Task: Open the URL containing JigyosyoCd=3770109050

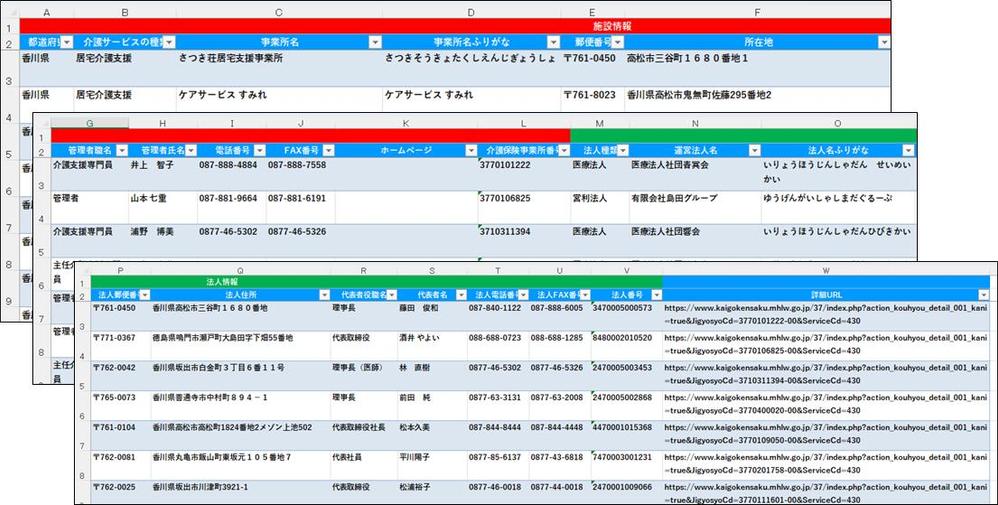Action: [826, 434]
